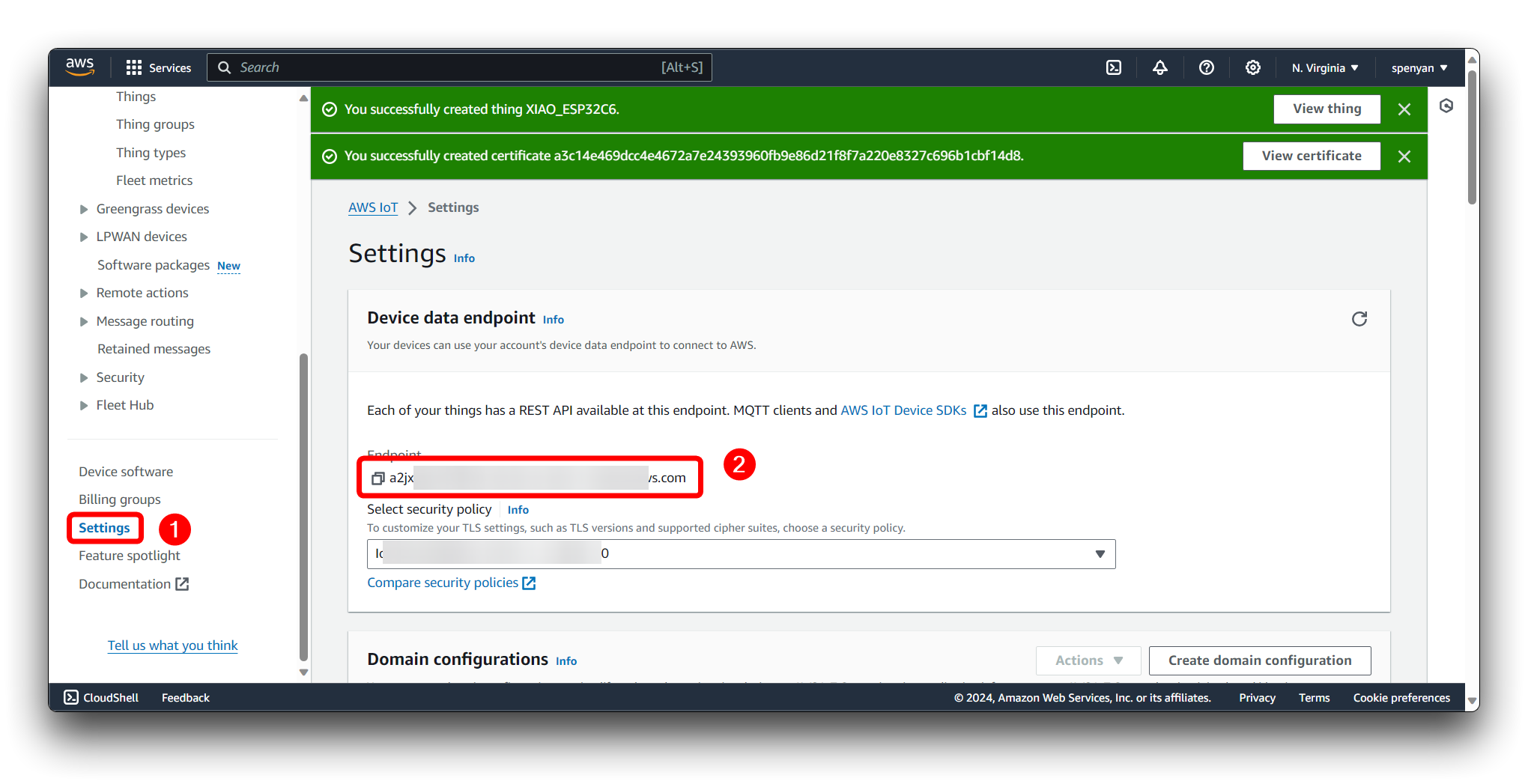Go to Thing groups in sidebar

(155, 124)
